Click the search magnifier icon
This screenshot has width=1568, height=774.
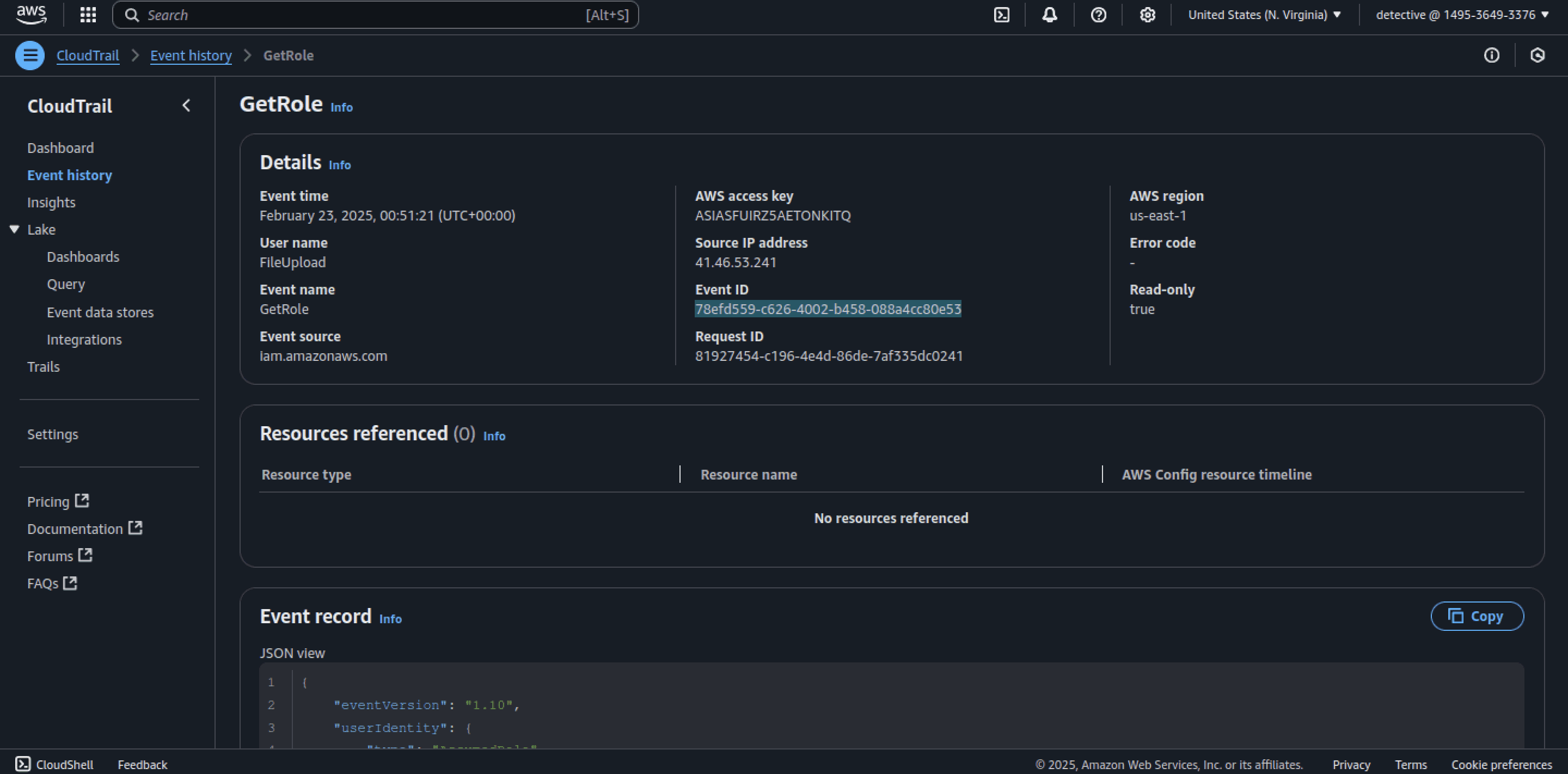(131, 15)
